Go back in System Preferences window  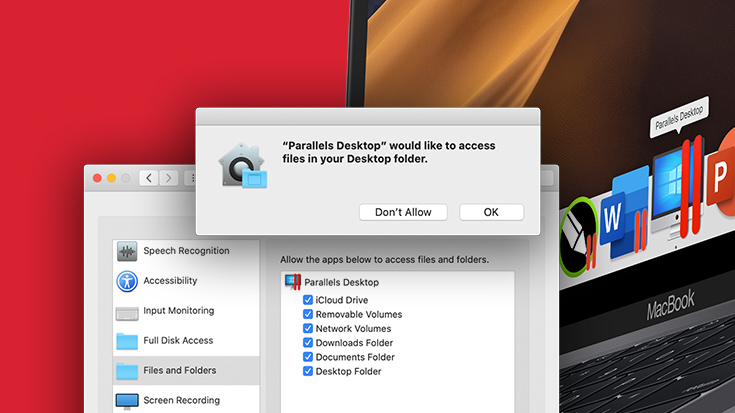point(149,178)
